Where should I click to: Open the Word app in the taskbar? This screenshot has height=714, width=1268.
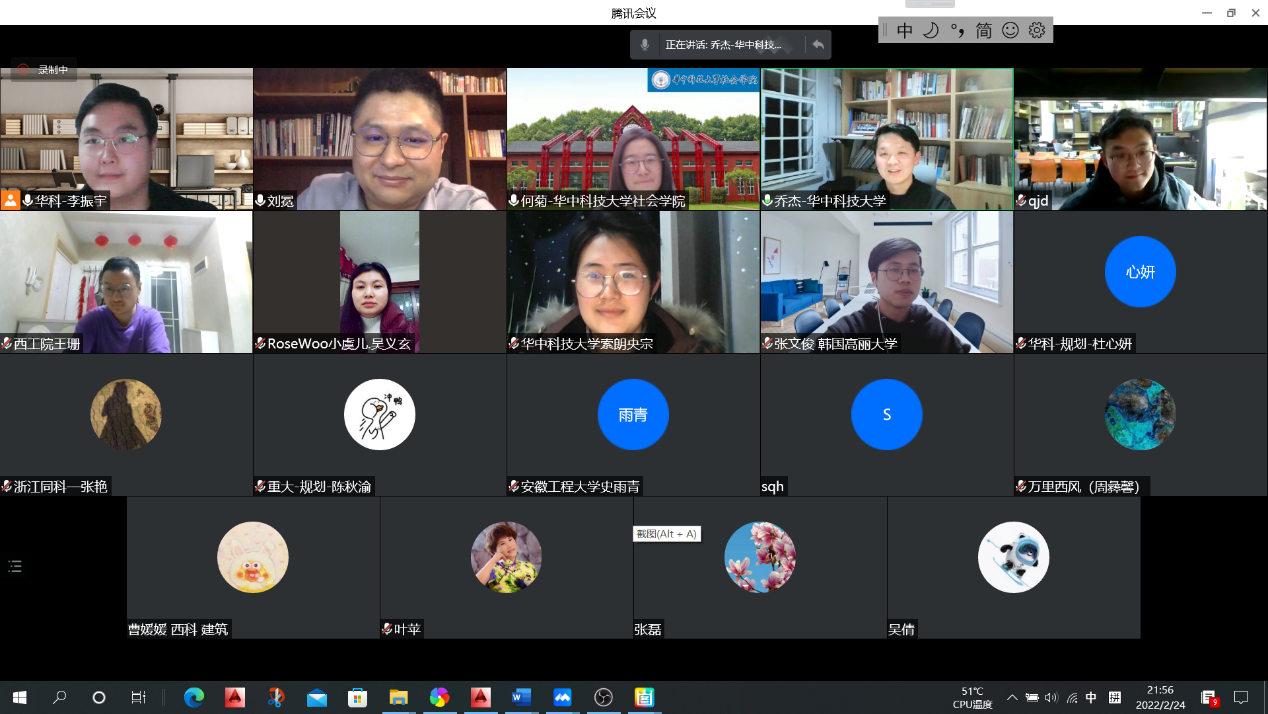pos(521,697)
